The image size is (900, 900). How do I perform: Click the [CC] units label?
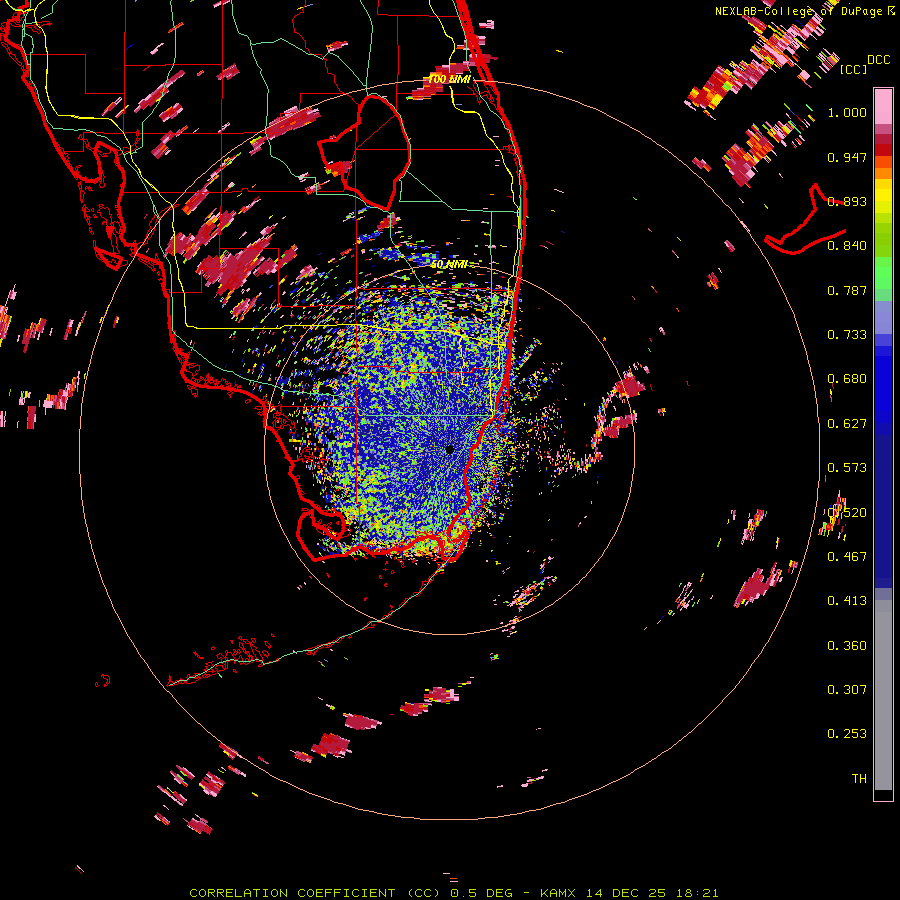click(853, 69)
